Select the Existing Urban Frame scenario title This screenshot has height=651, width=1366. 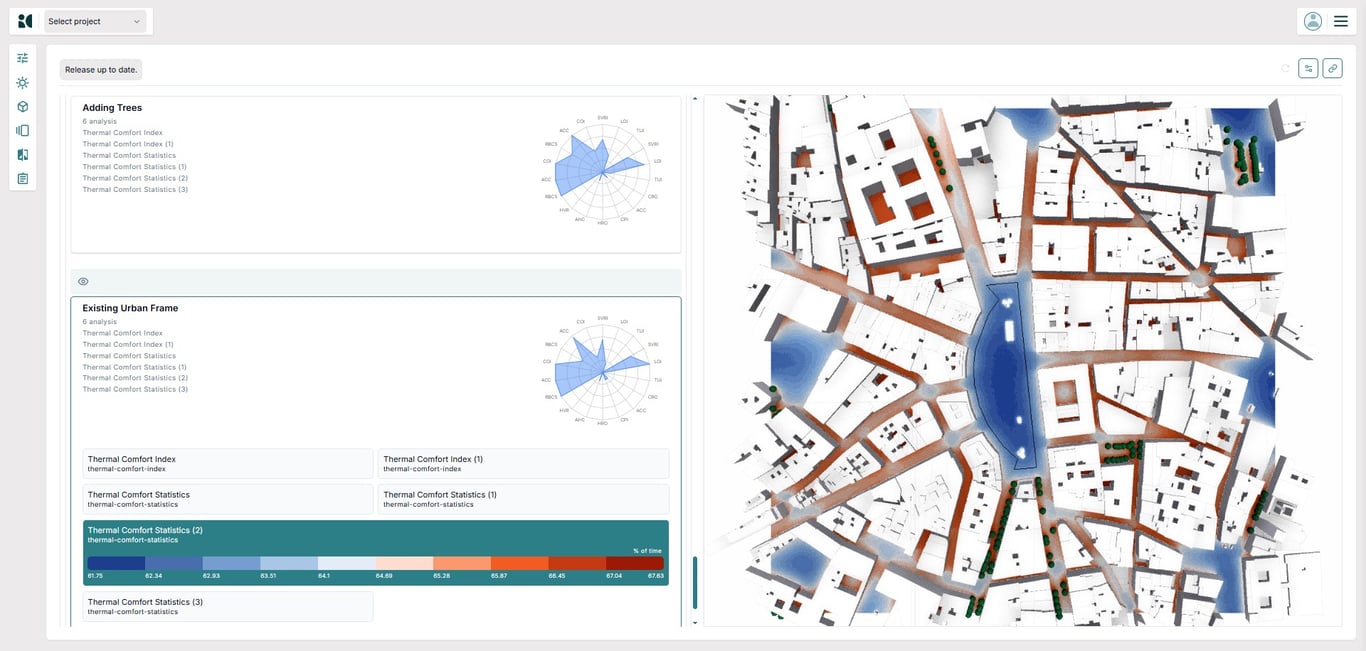pos(130,308)
